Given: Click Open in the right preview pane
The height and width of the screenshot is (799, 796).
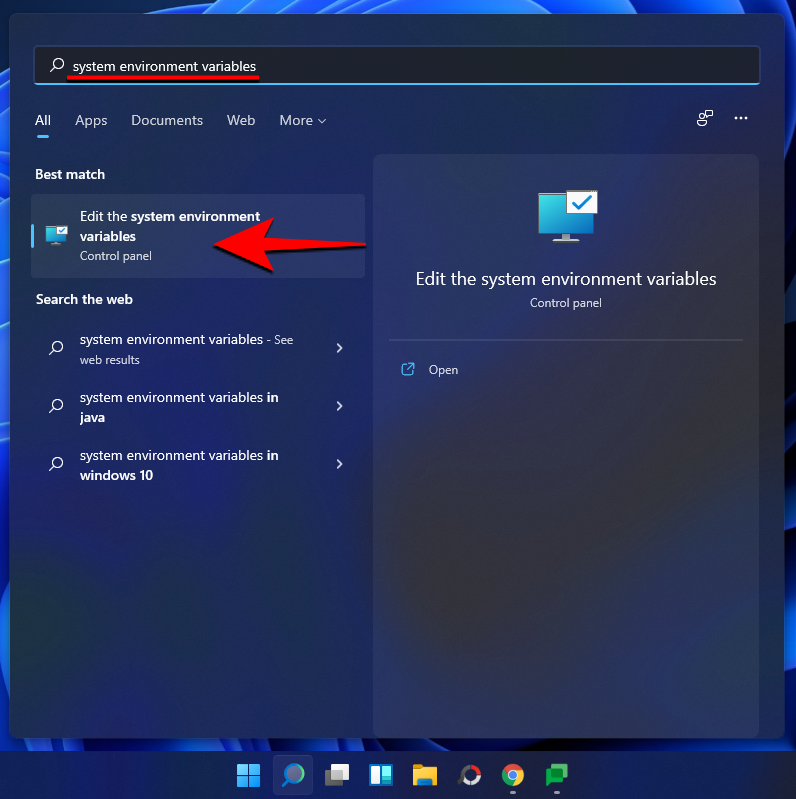Looking at the screenshot, I should pyautogui.click(x=442, y=370).
